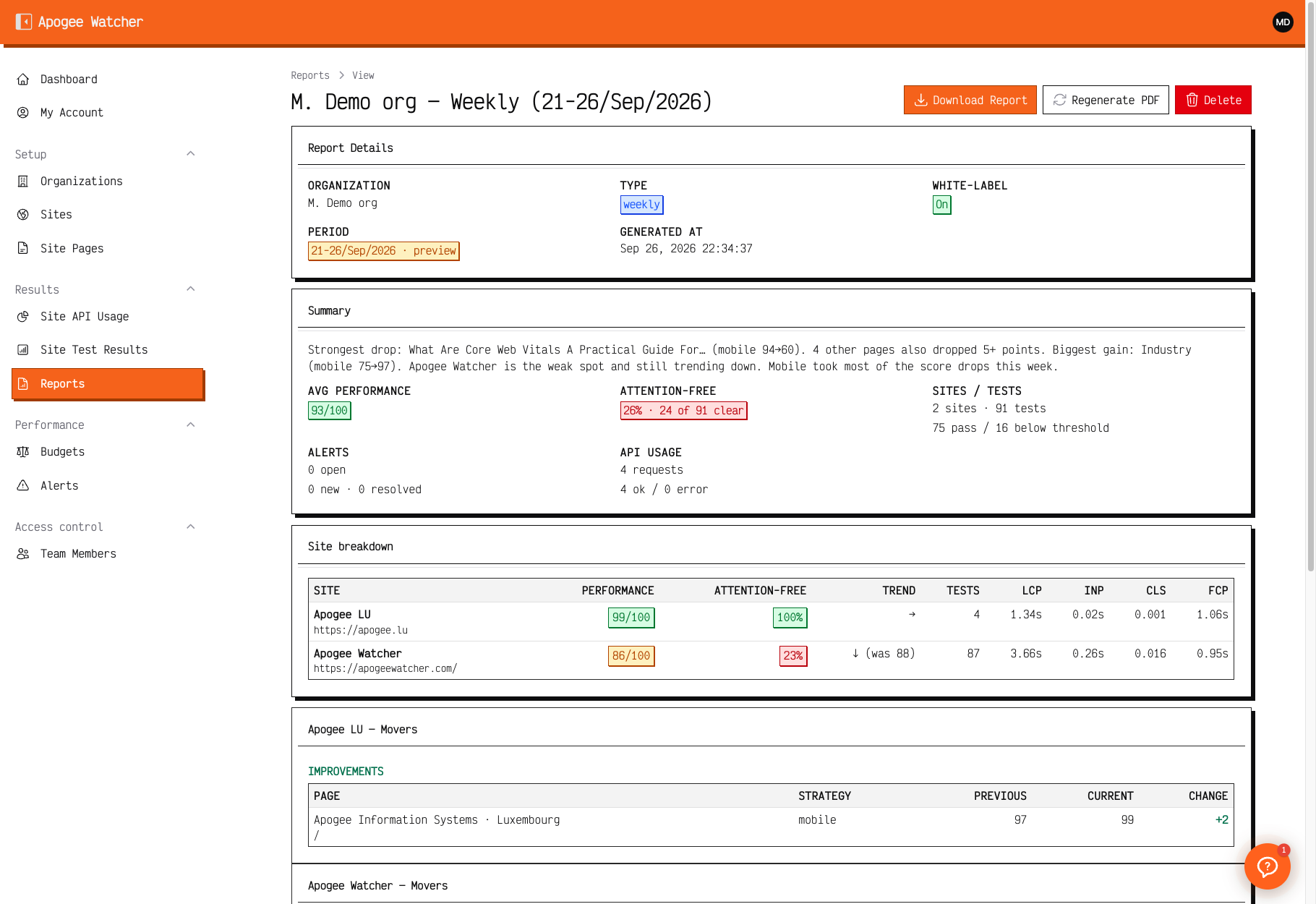1316x904 pixels.
Task: Click the White-label On badge
Action: pyautogui.click(x=941, y=205)
